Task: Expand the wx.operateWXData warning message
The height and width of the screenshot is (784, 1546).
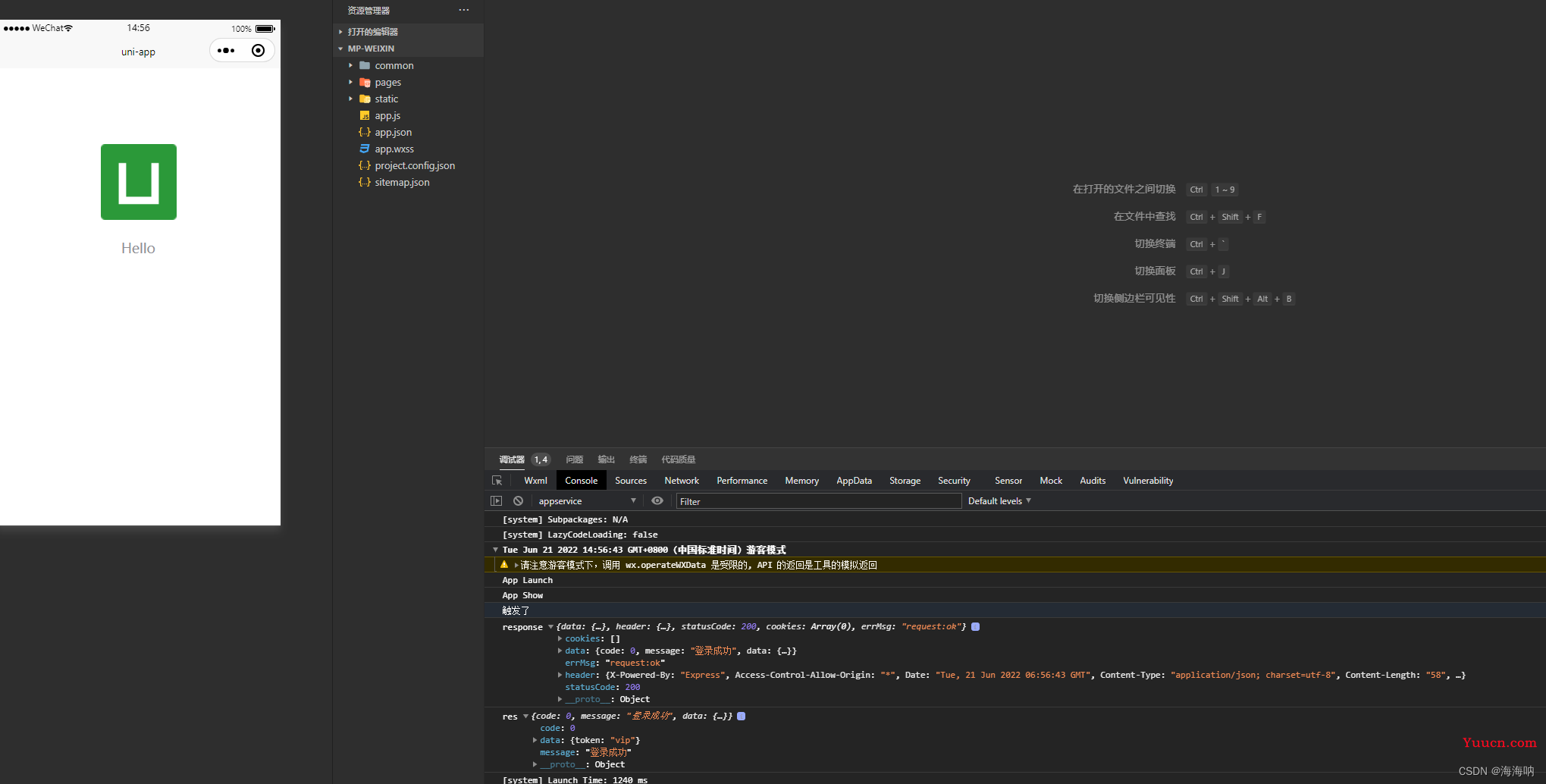Action: tap(516, 565)
